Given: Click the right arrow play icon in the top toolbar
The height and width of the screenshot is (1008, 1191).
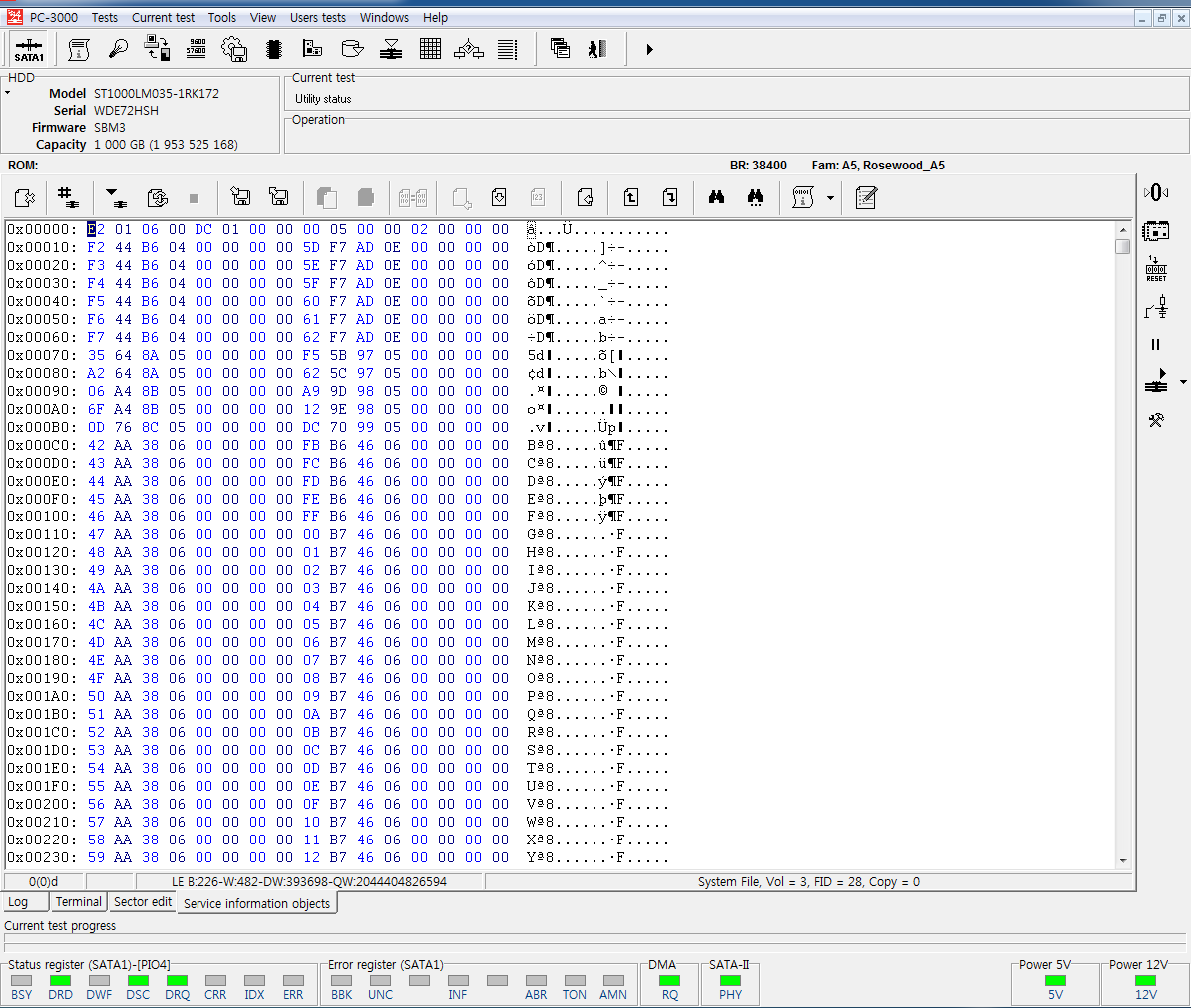Looking at the screenshot, I should click(x=649, y=49).
